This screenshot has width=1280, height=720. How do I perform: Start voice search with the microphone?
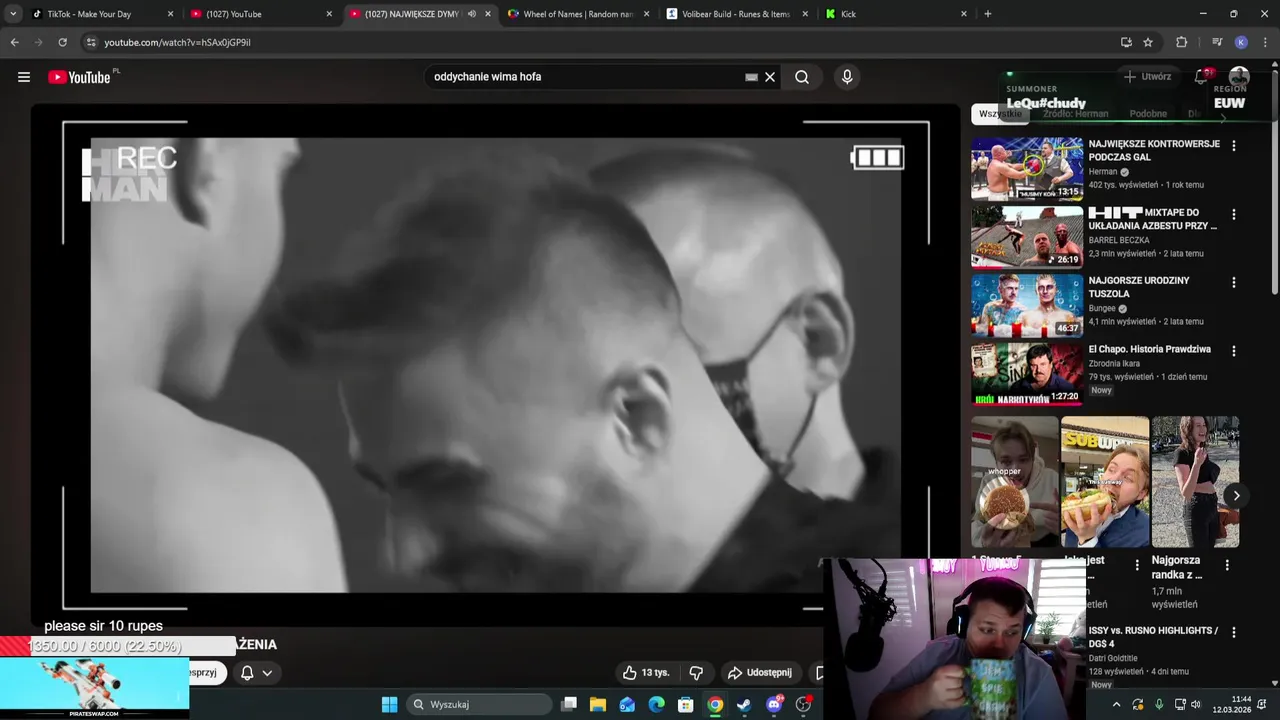(x=847, y=77)
